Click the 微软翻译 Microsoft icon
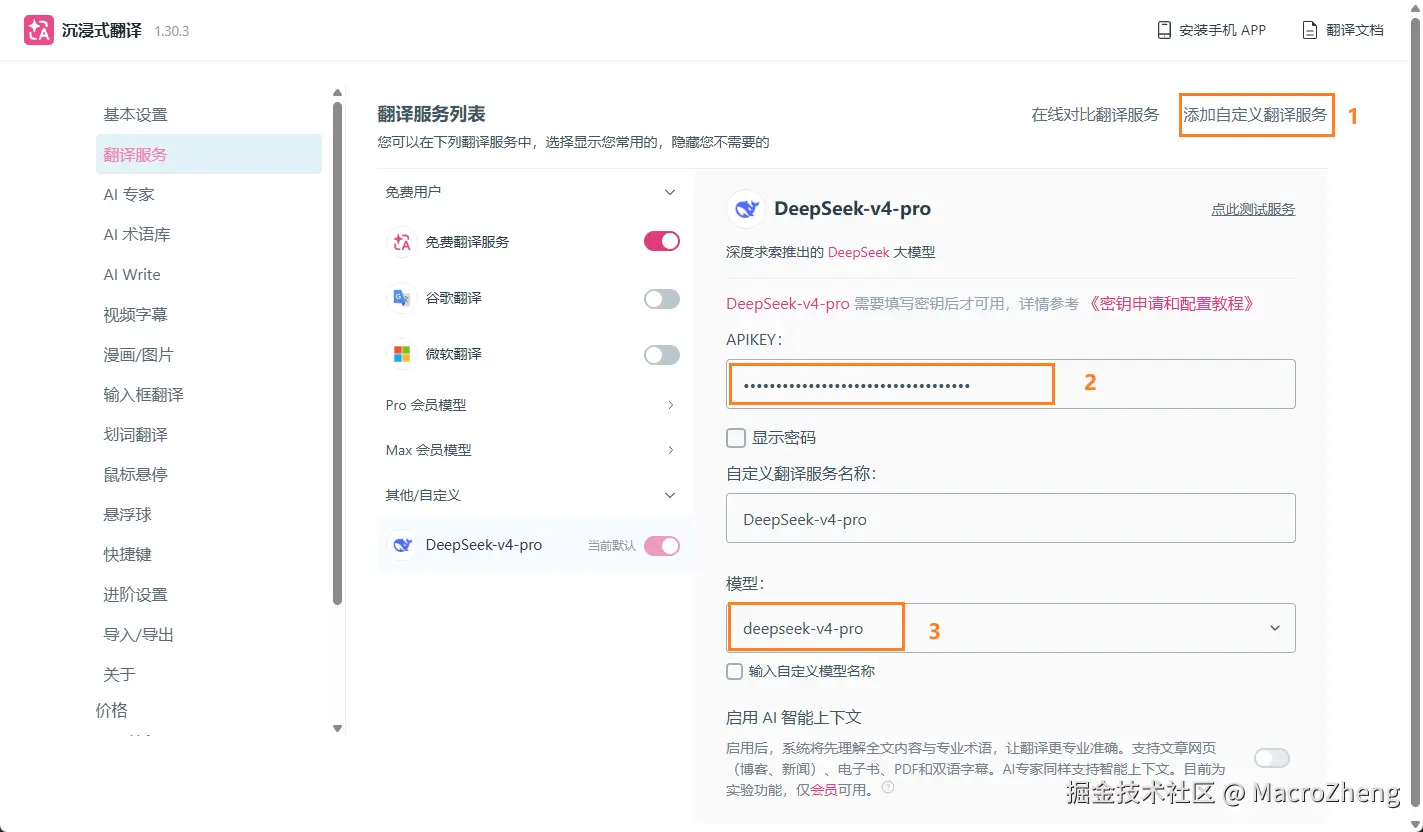 pyautogui.click(x=402, y=354)
